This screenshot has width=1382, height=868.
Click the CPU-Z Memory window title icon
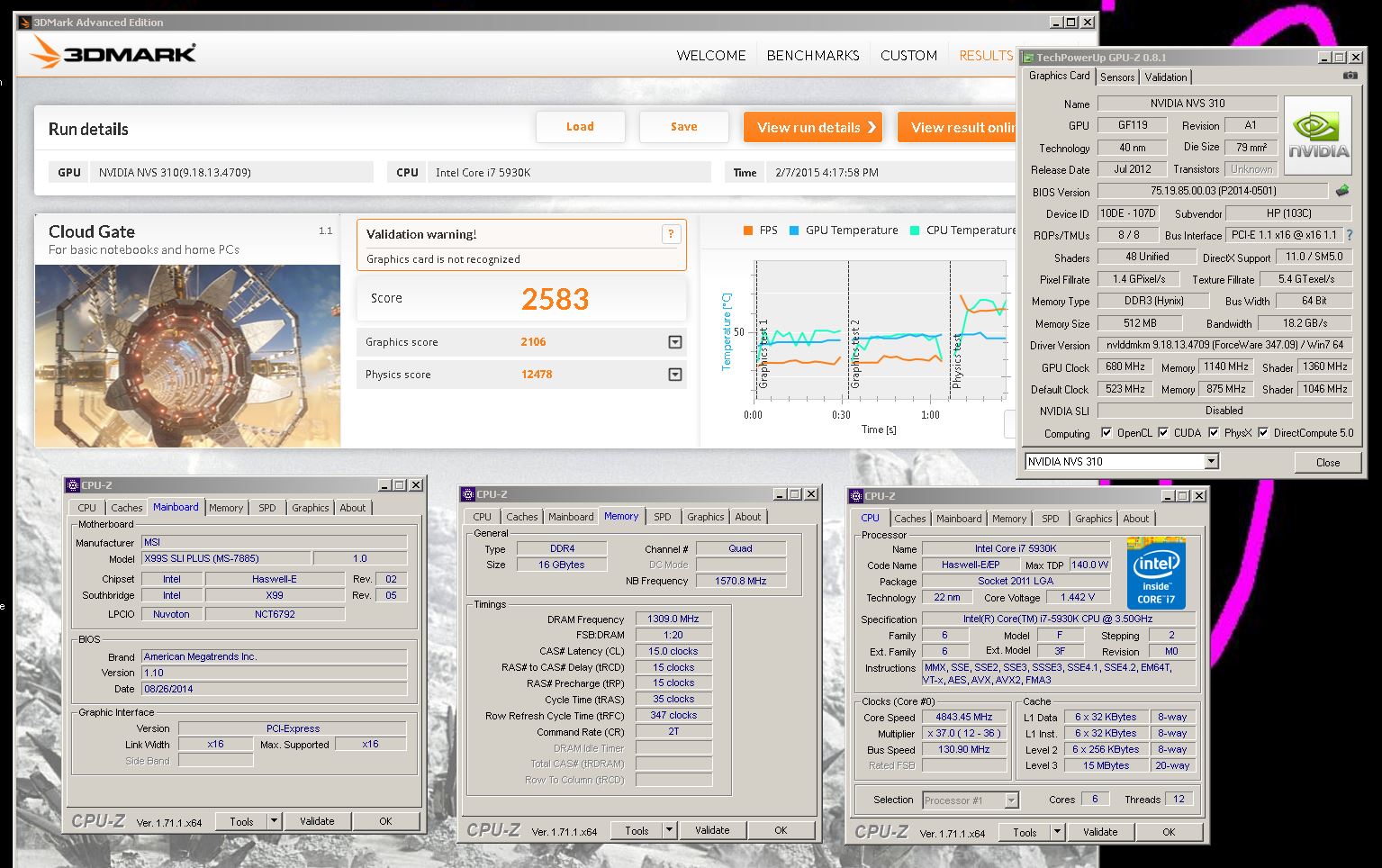468,493
